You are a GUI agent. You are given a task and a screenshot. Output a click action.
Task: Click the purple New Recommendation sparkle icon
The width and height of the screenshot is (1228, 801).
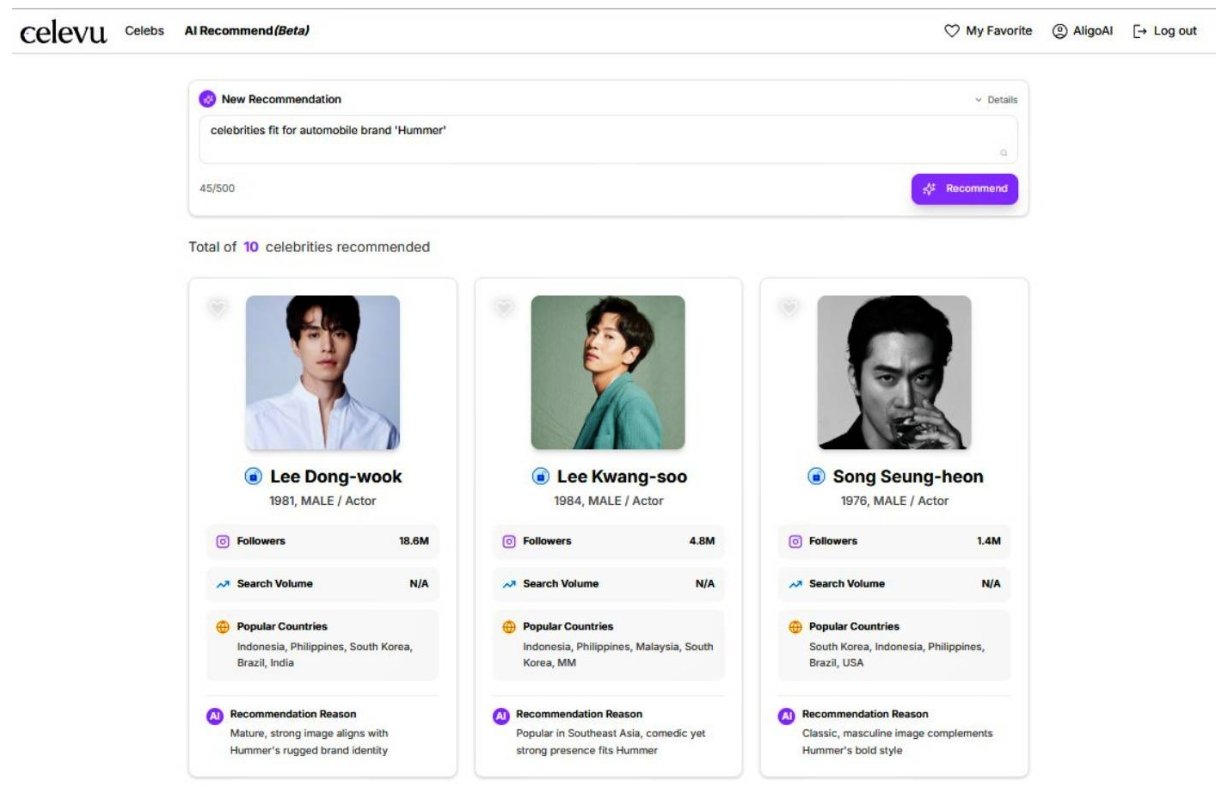coord(209,99)
